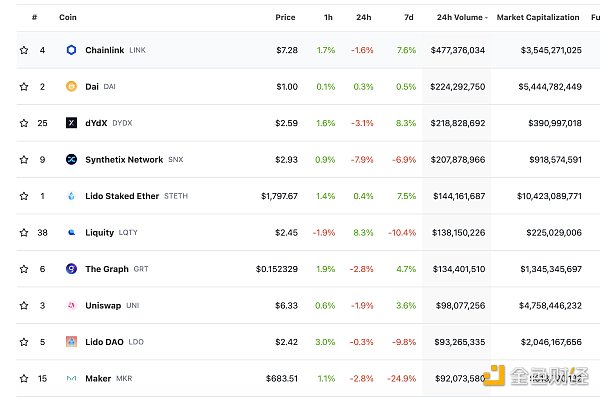
Task: Click the Synthetix Network logo icon
Action: 71,159
